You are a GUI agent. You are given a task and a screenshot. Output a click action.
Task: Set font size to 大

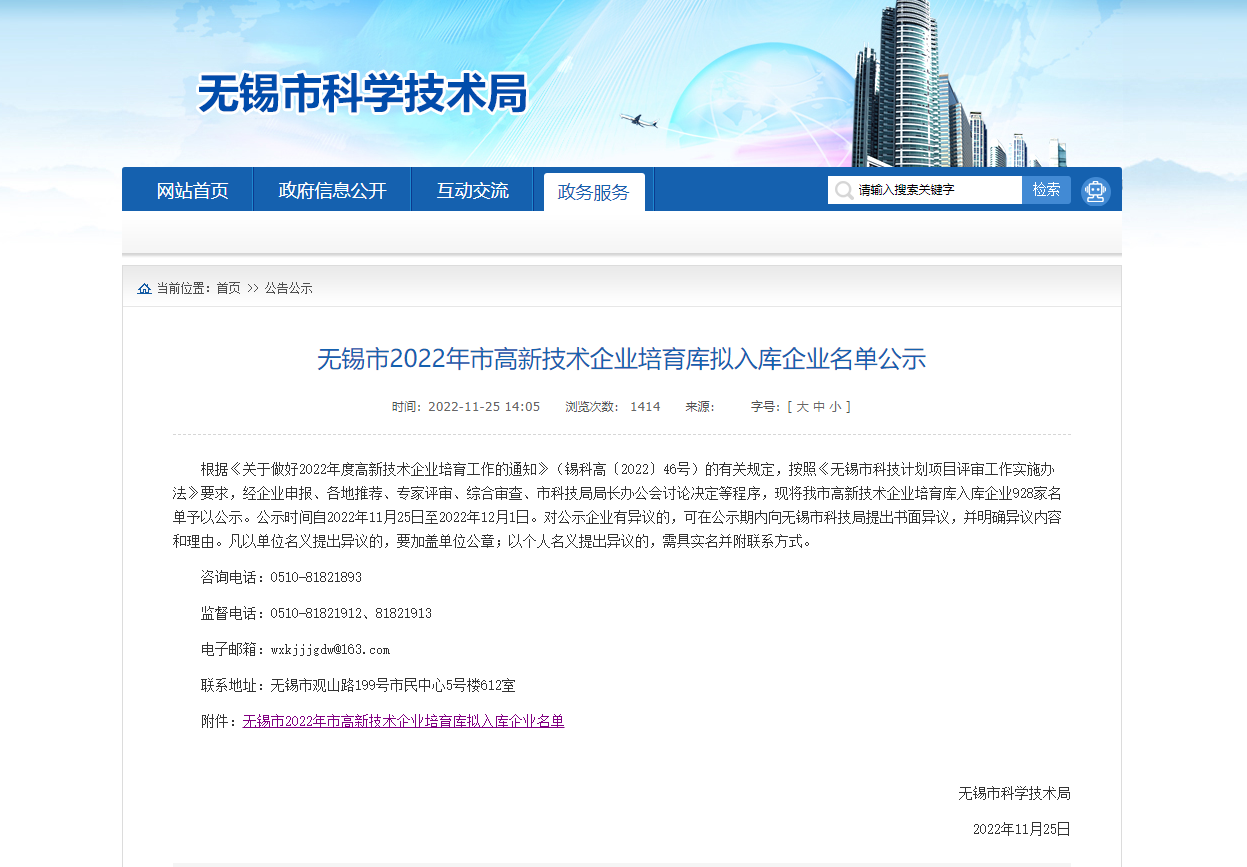click(802, 407)
